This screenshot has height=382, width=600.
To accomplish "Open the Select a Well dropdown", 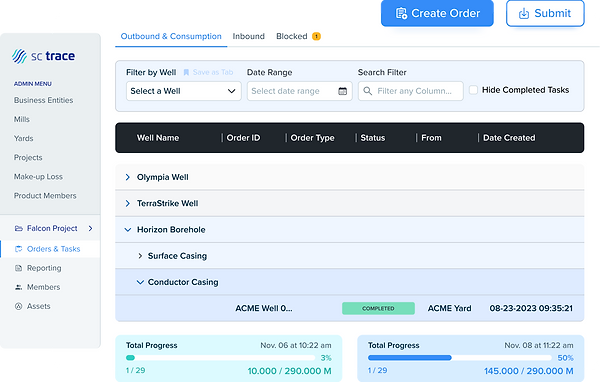I will point(184,91).
